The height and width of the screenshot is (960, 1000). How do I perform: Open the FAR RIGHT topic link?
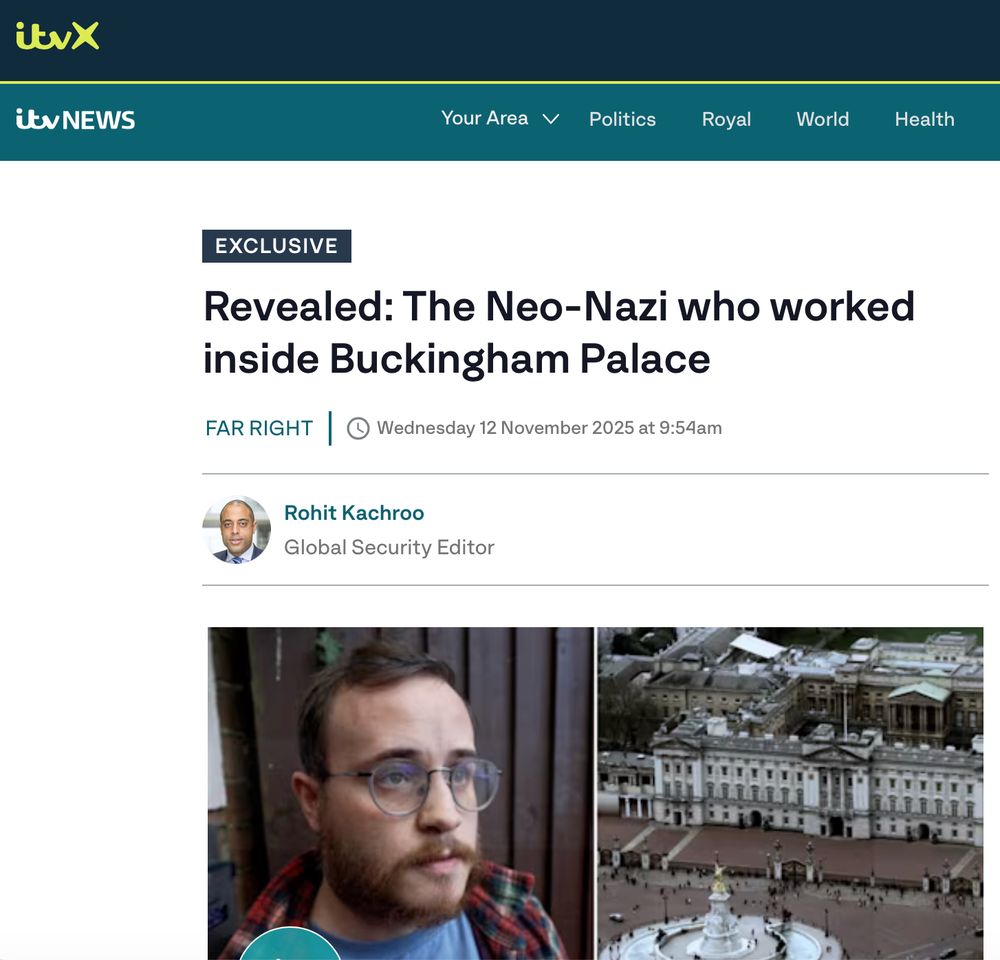tap(259, 428)
